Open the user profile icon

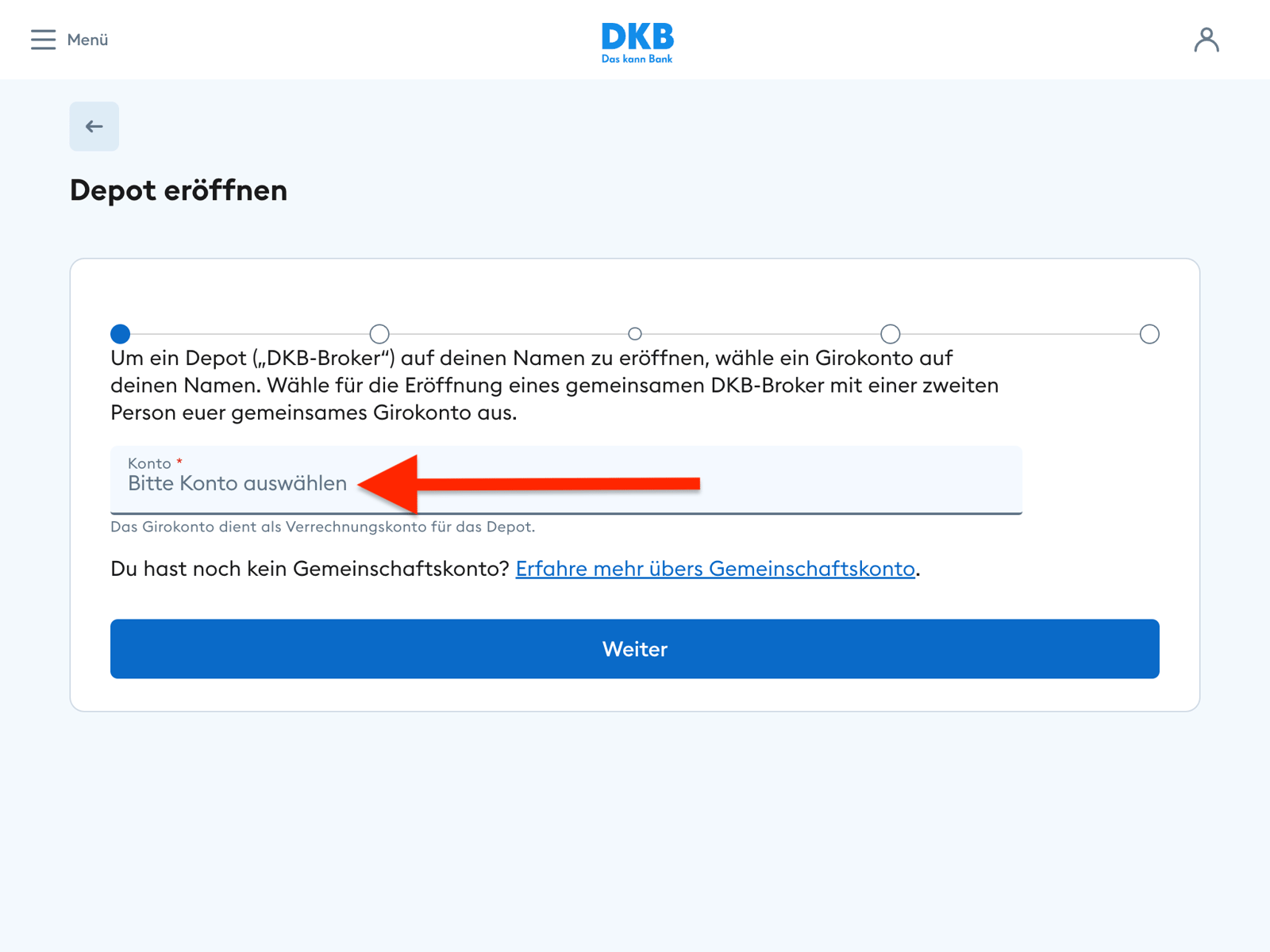point(1206,40)
